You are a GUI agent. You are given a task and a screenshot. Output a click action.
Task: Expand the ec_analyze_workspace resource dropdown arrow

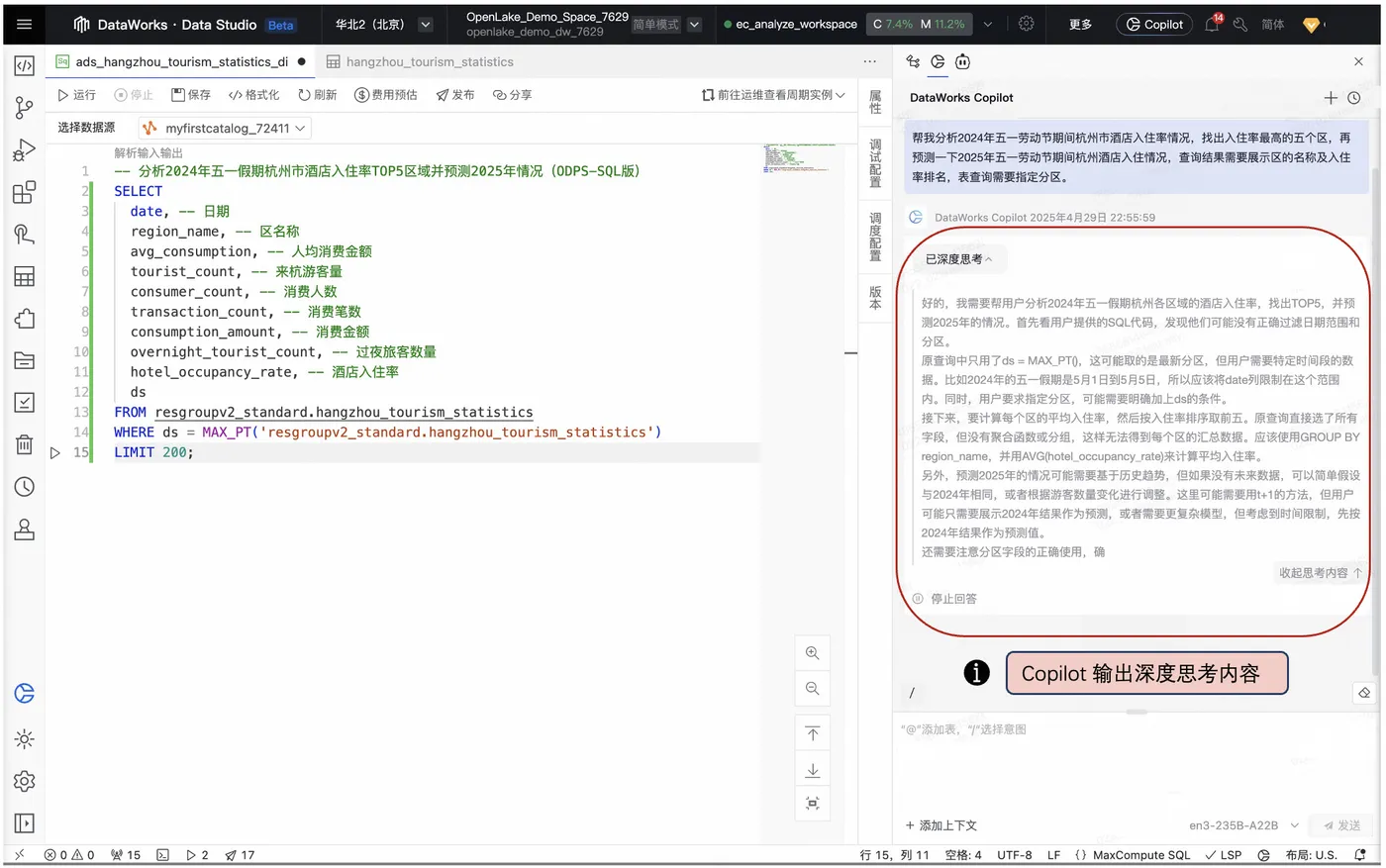pos(987,25)
